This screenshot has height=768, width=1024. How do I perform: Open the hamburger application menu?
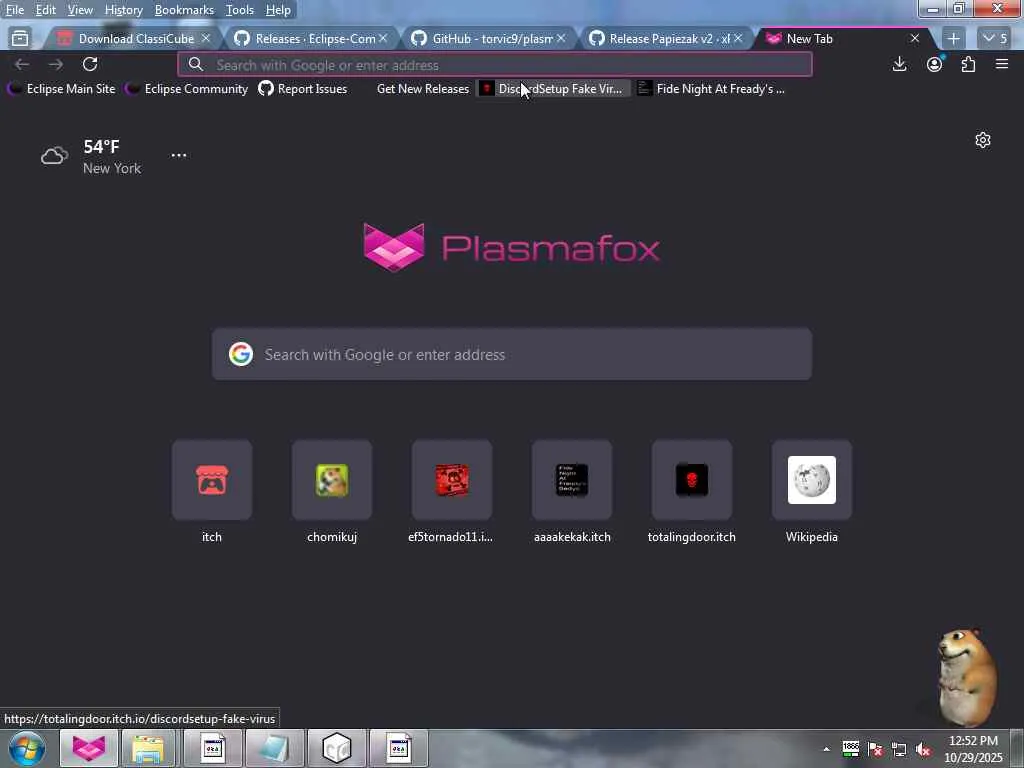click(x=1002, y=64)
